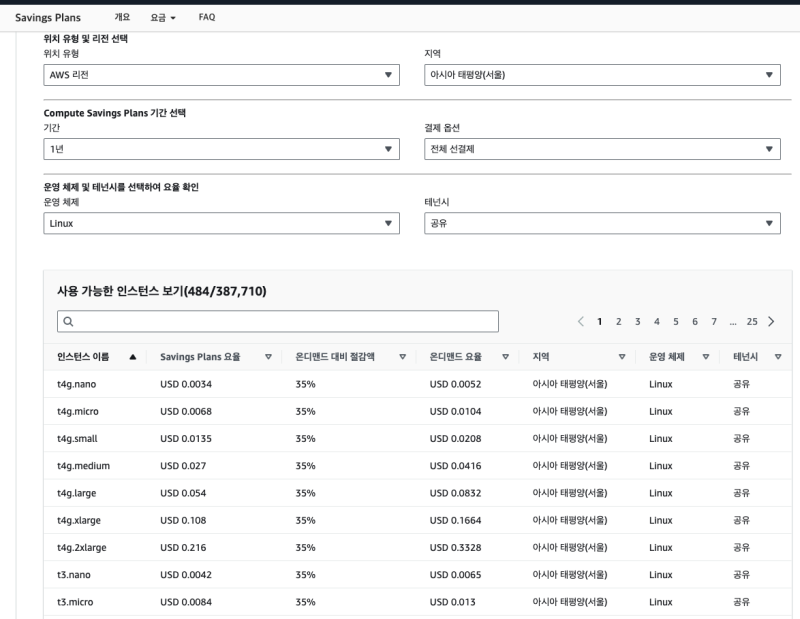The image size is (800, 619).
Task: Click sort icon on 테넌시 column header
Action: pyautogui.click(x=778, y=357)
